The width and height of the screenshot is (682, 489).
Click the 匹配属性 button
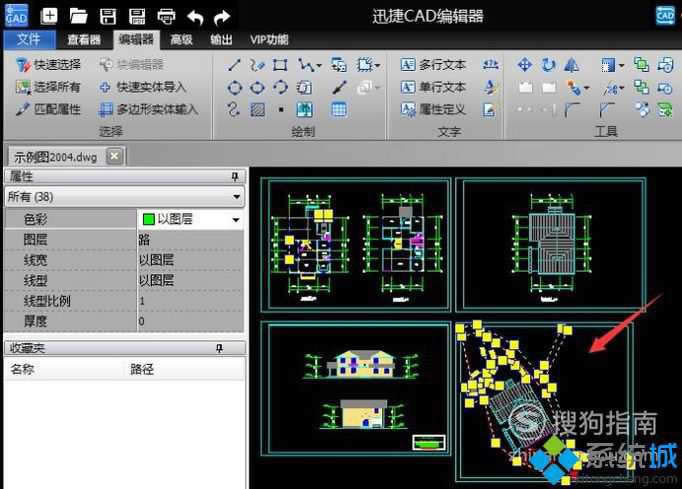pos(49,109)
